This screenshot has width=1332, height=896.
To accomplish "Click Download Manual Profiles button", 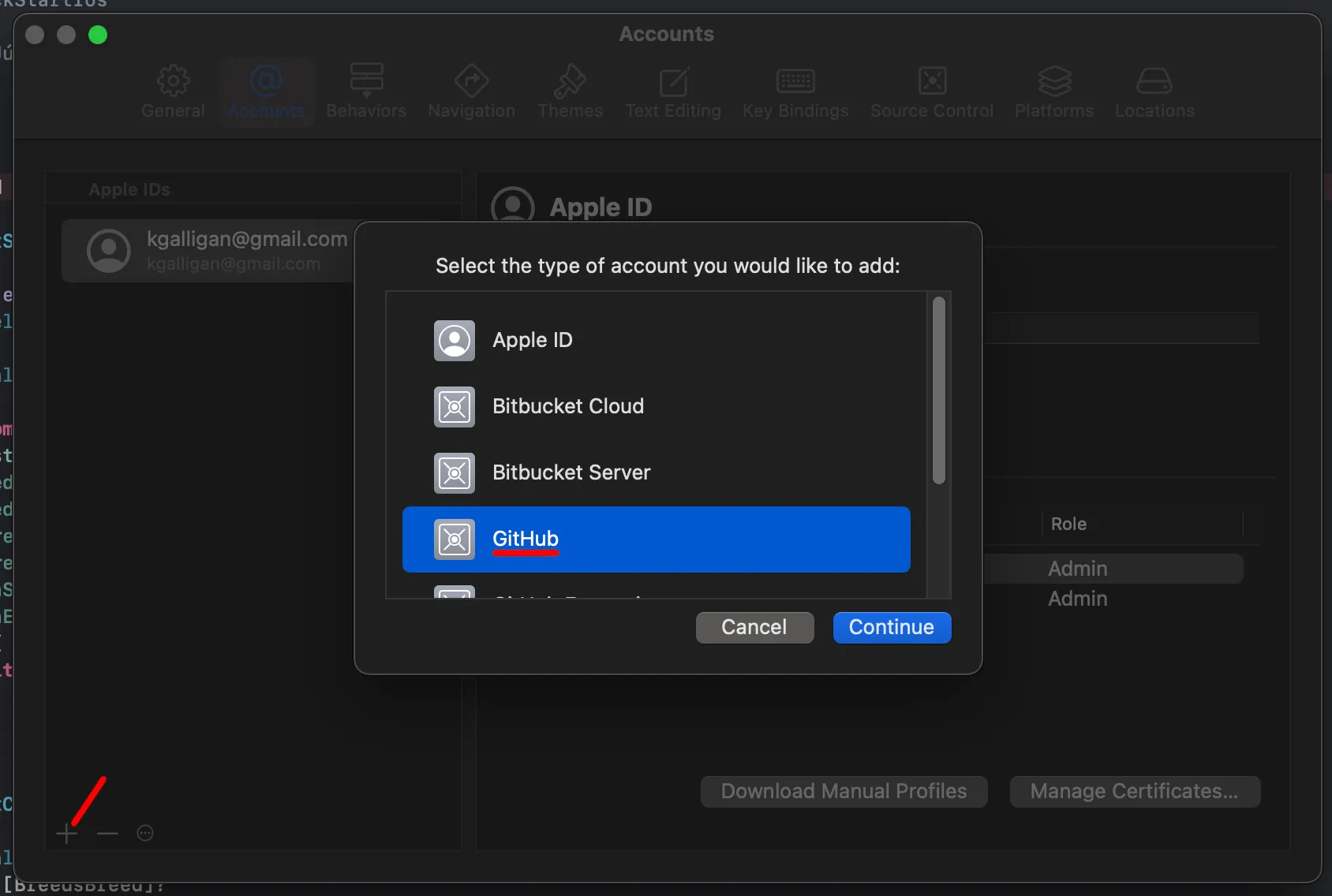I will [x=844, y=791].
